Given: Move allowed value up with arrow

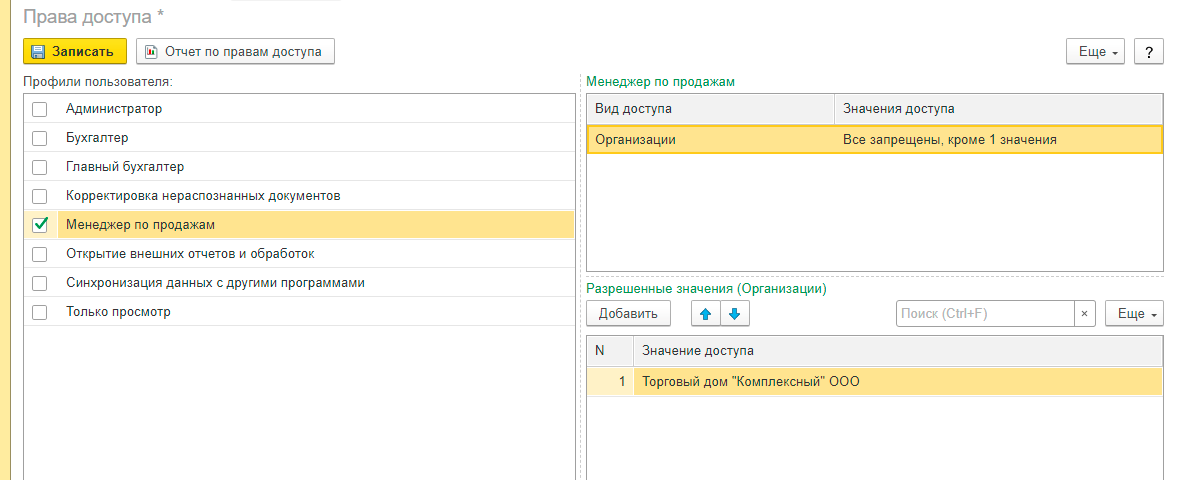Looking at the screenshot, I should point(705,314).
